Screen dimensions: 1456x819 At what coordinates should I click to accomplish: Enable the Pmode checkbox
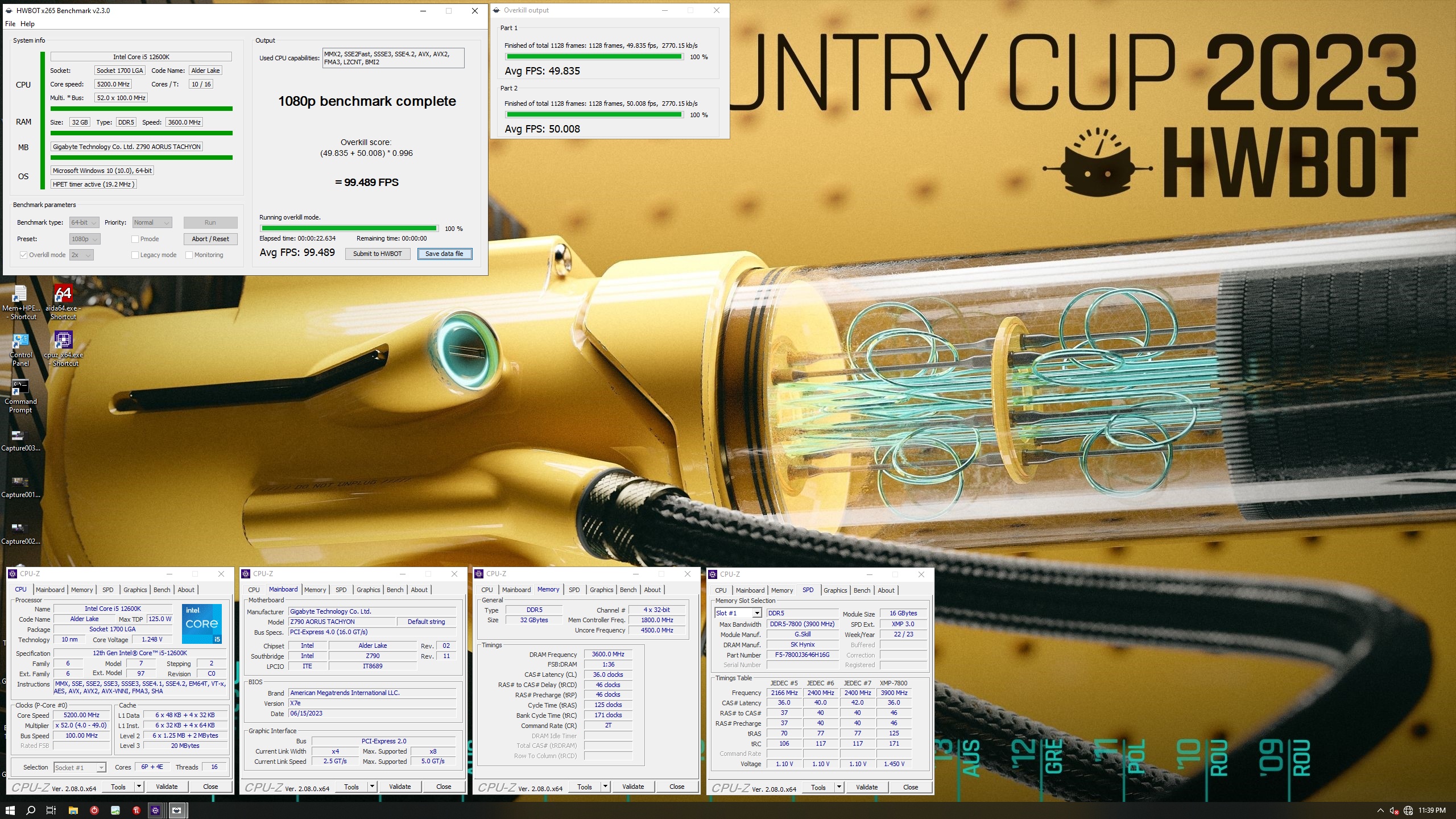pos(135,239)
